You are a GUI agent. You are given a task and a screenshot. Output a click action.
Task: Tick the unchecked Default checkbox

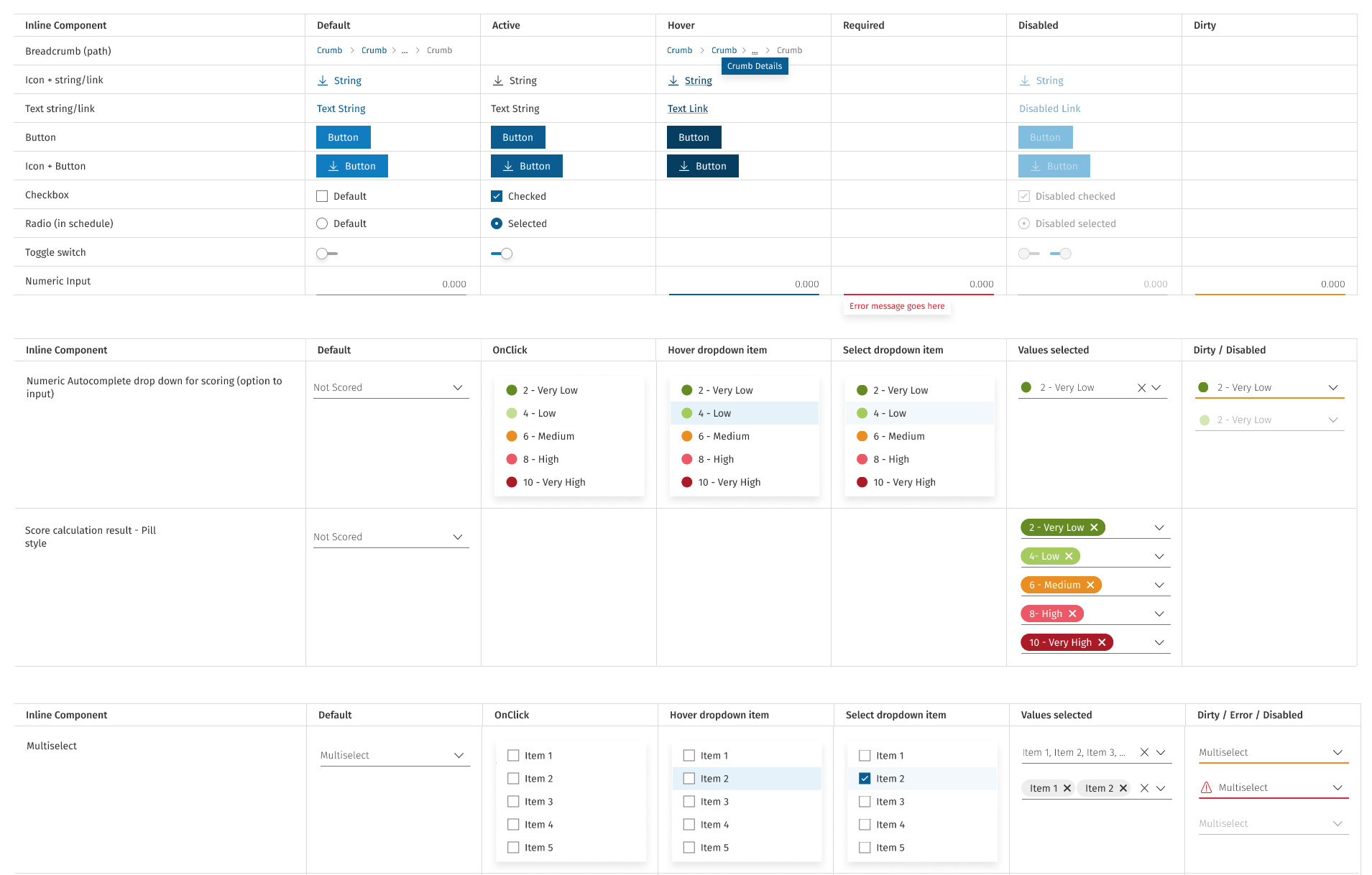point(322,196)
